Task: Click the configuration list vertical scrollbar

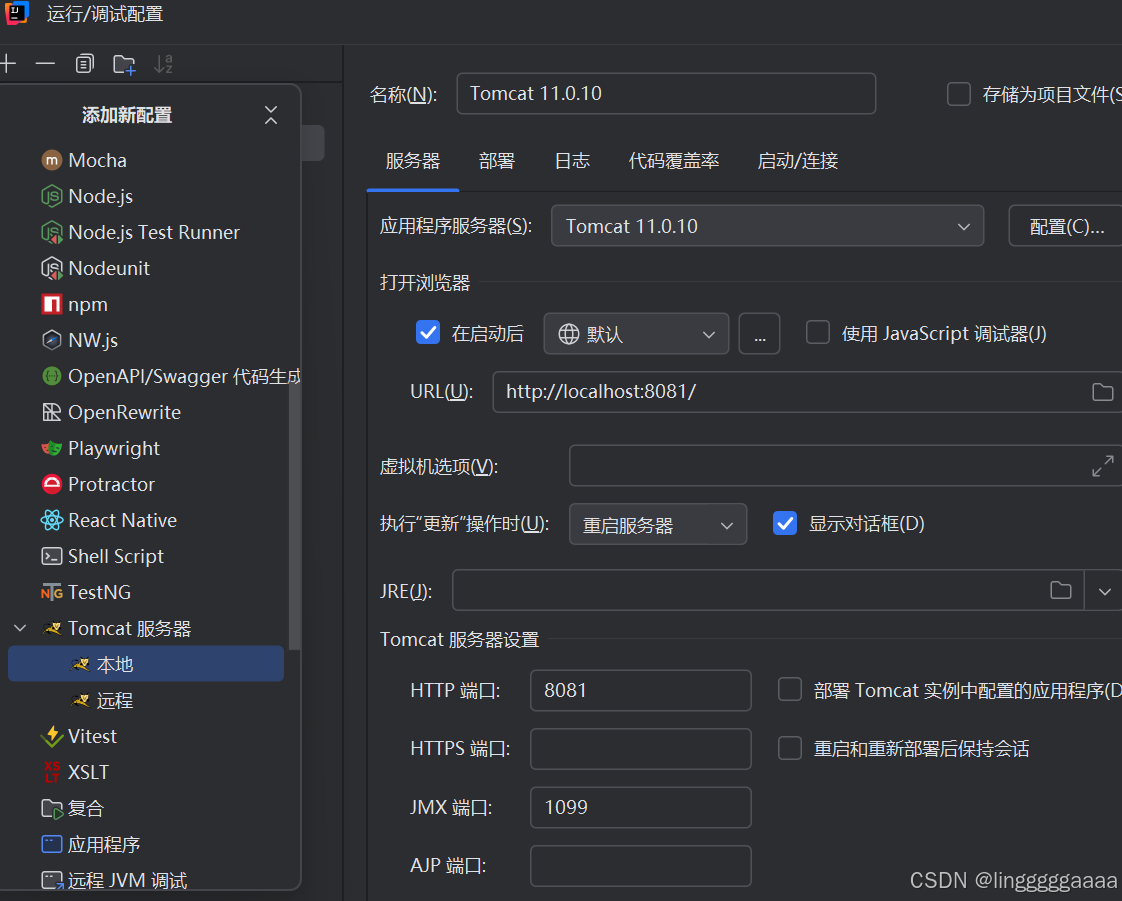Action: (294, 515)
